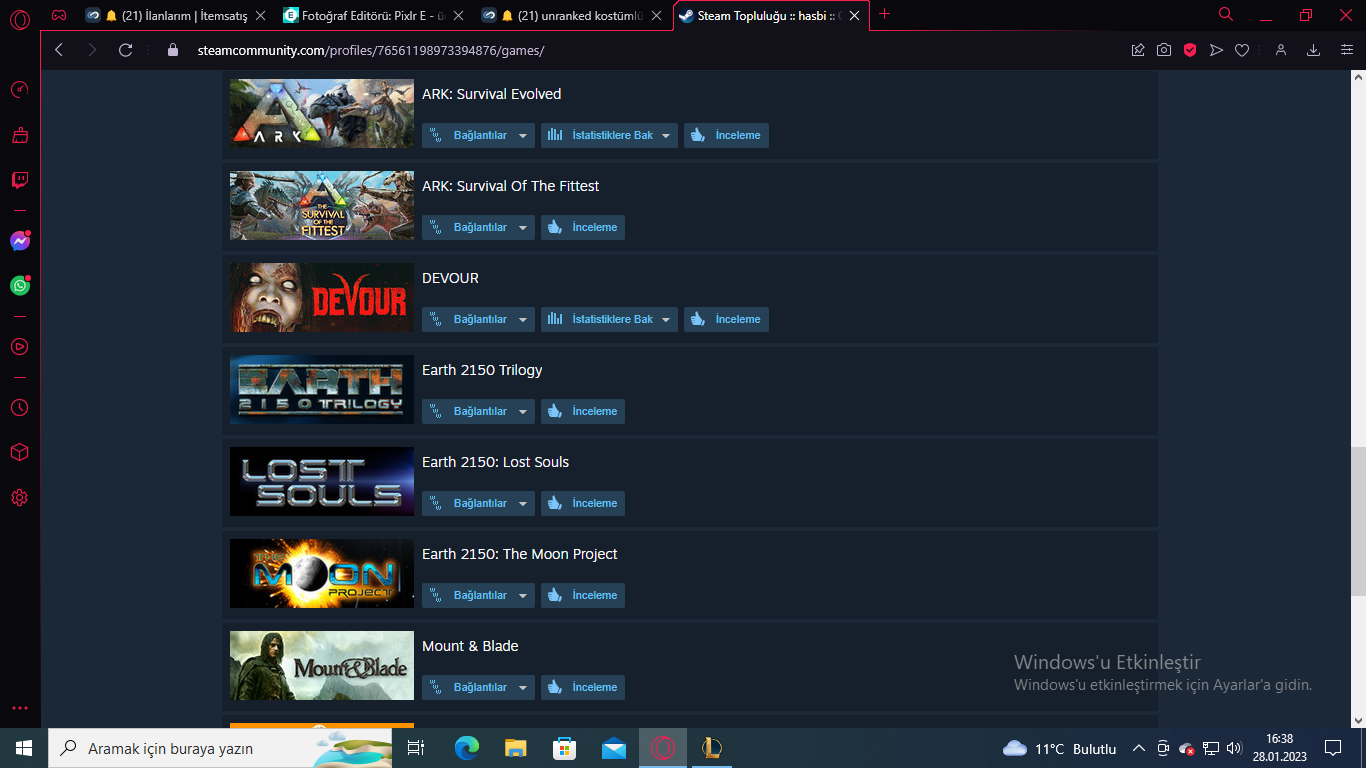Open Easy Setup sliders icon
Image resolution: width=1366 pixels, height=768 pixels.
pos(1347,50)
